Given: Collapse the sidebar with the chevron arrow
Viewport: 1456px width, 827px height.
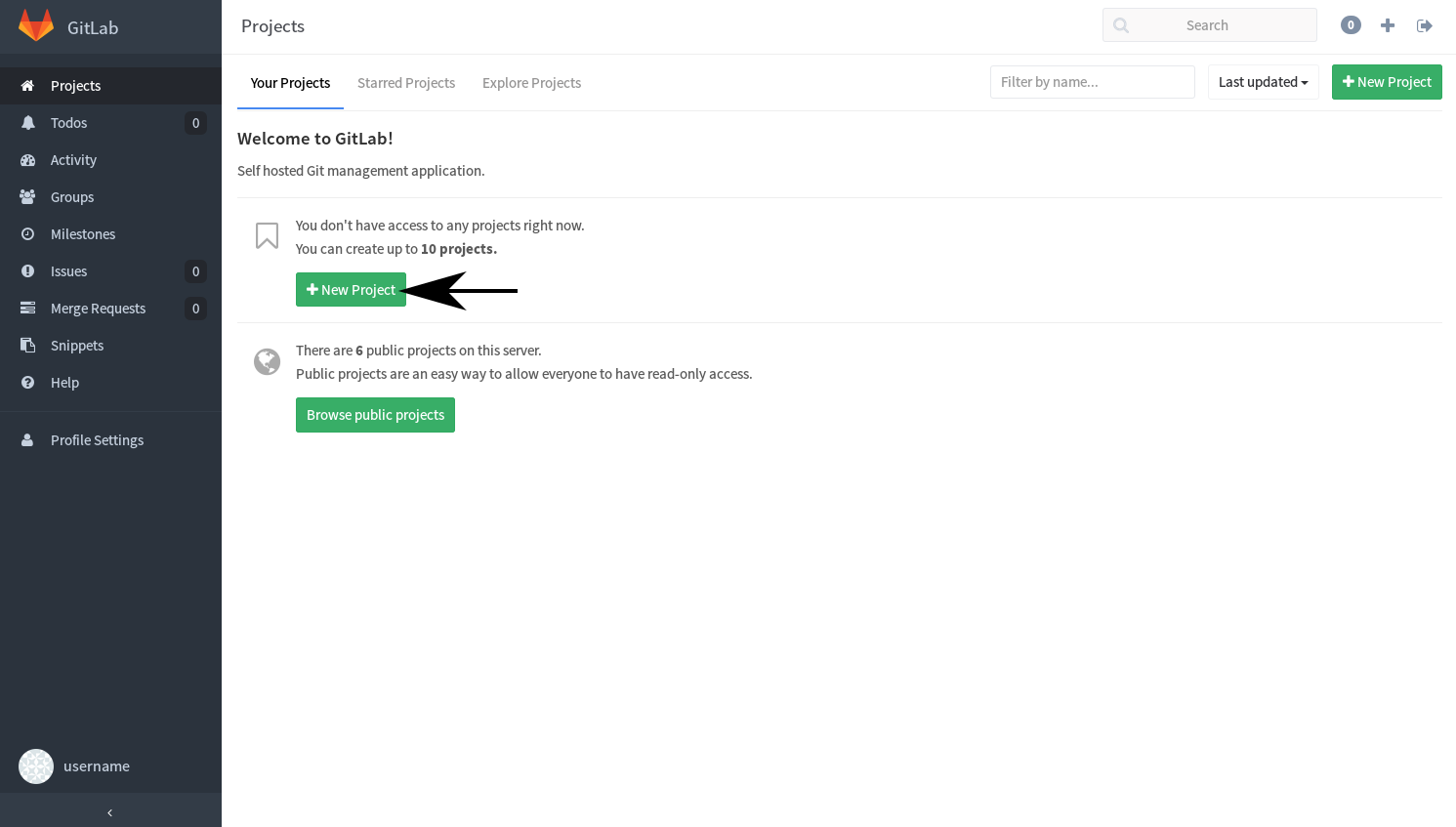Looking at the screenshot, I should coord(110,811).
